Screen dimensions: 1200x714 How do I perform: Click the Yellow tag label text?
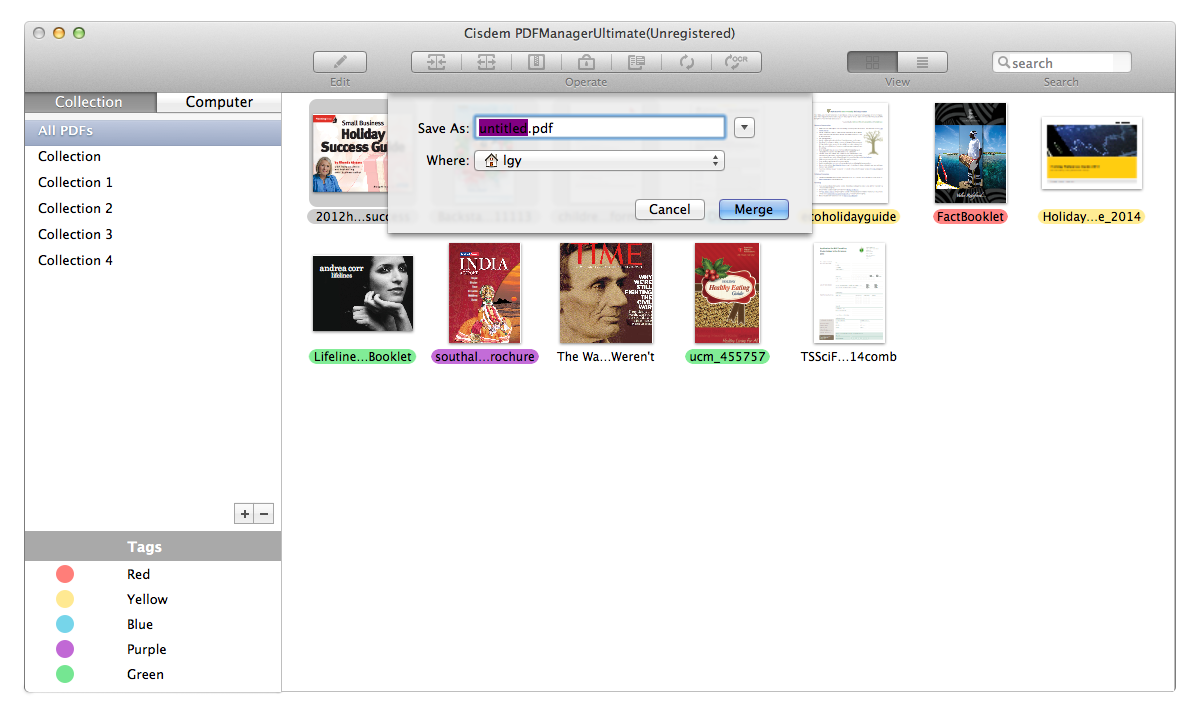point(147,599)
